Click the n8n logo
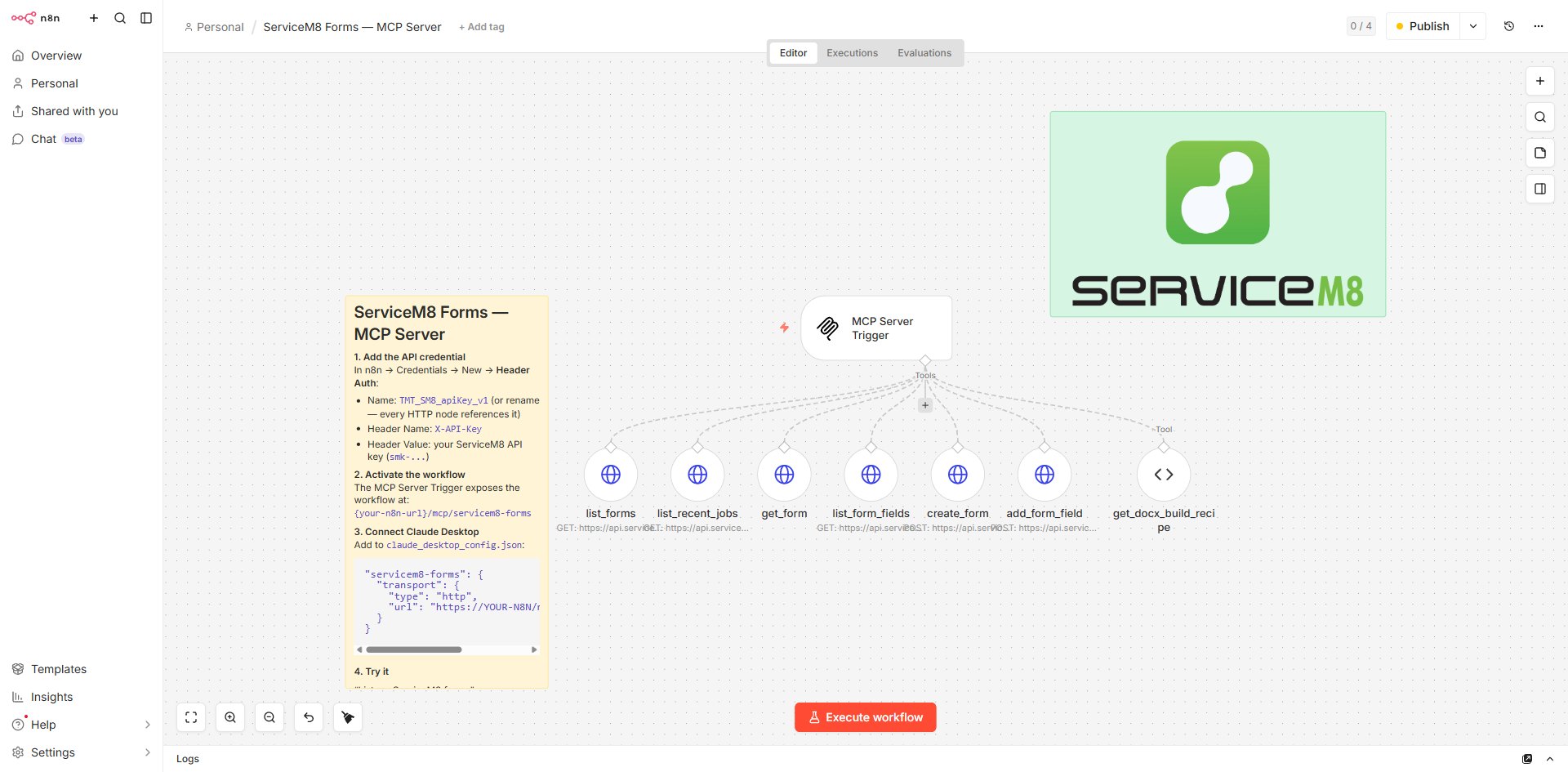 coord(35,18)
